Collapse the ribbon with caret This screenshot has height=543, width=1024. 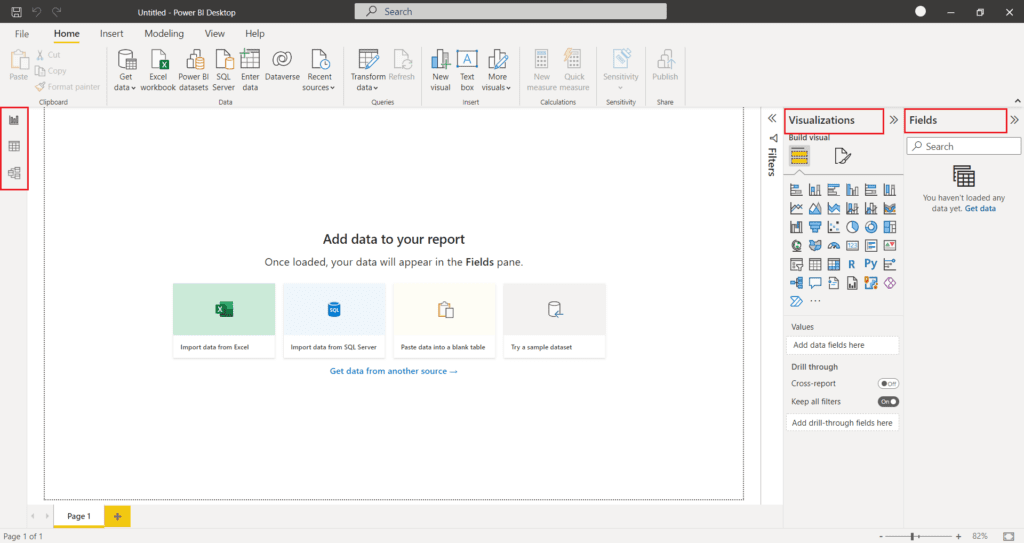[x=1017, y=101]
